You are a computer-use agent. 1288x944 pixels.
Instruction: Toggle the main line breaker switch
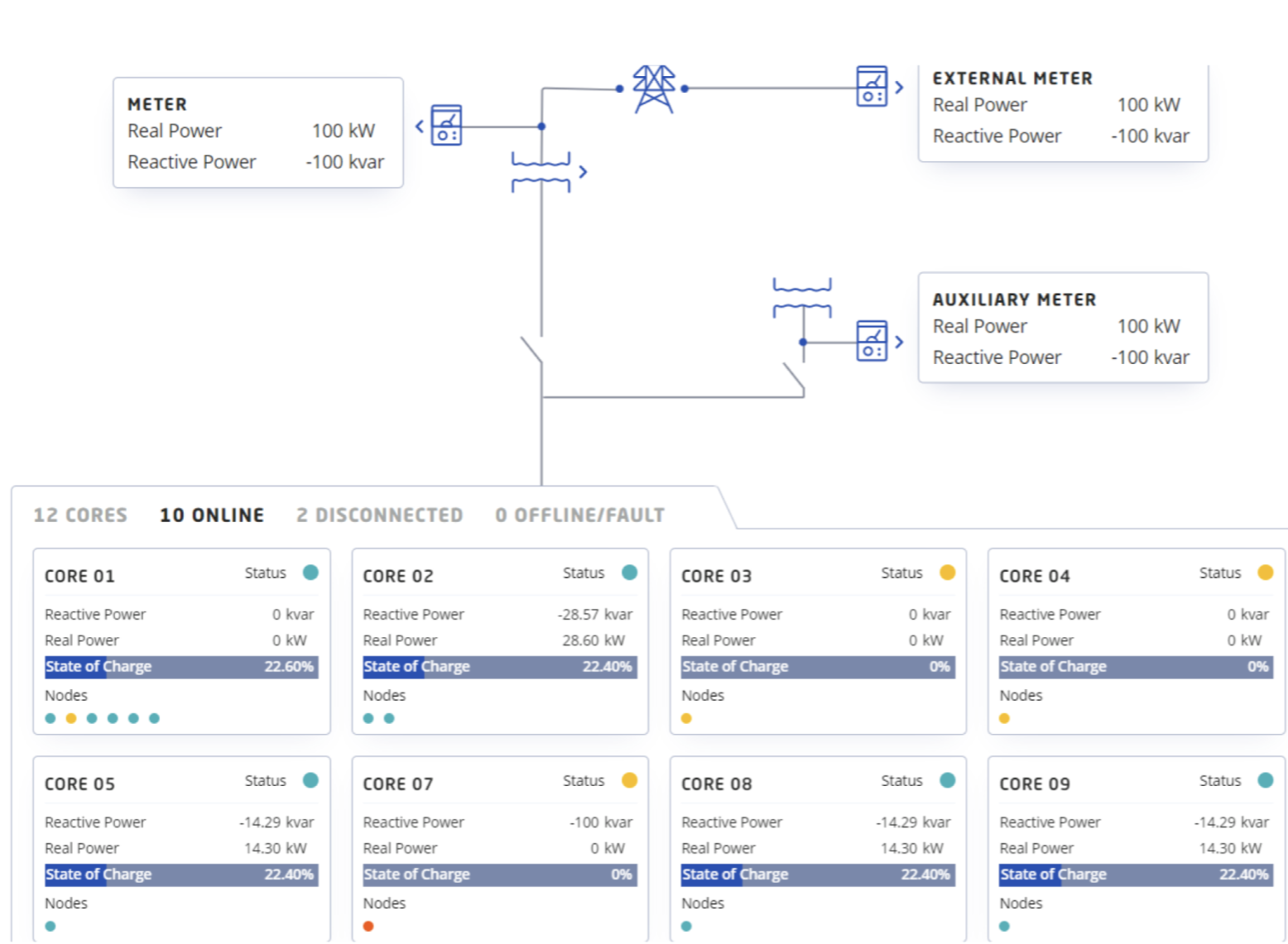(x=531, y=351)
